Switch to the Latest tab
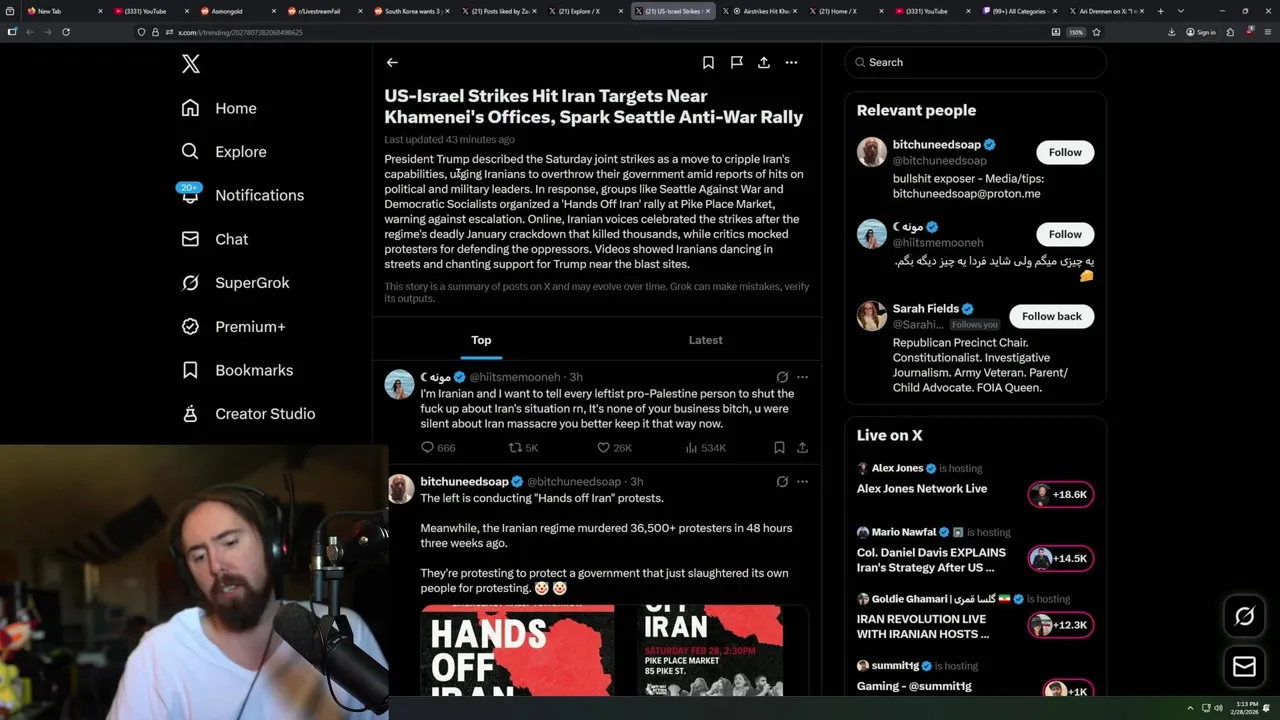The width and height of the screenshot is (1280, 720). pyautogui.click(x=705, y=340)
